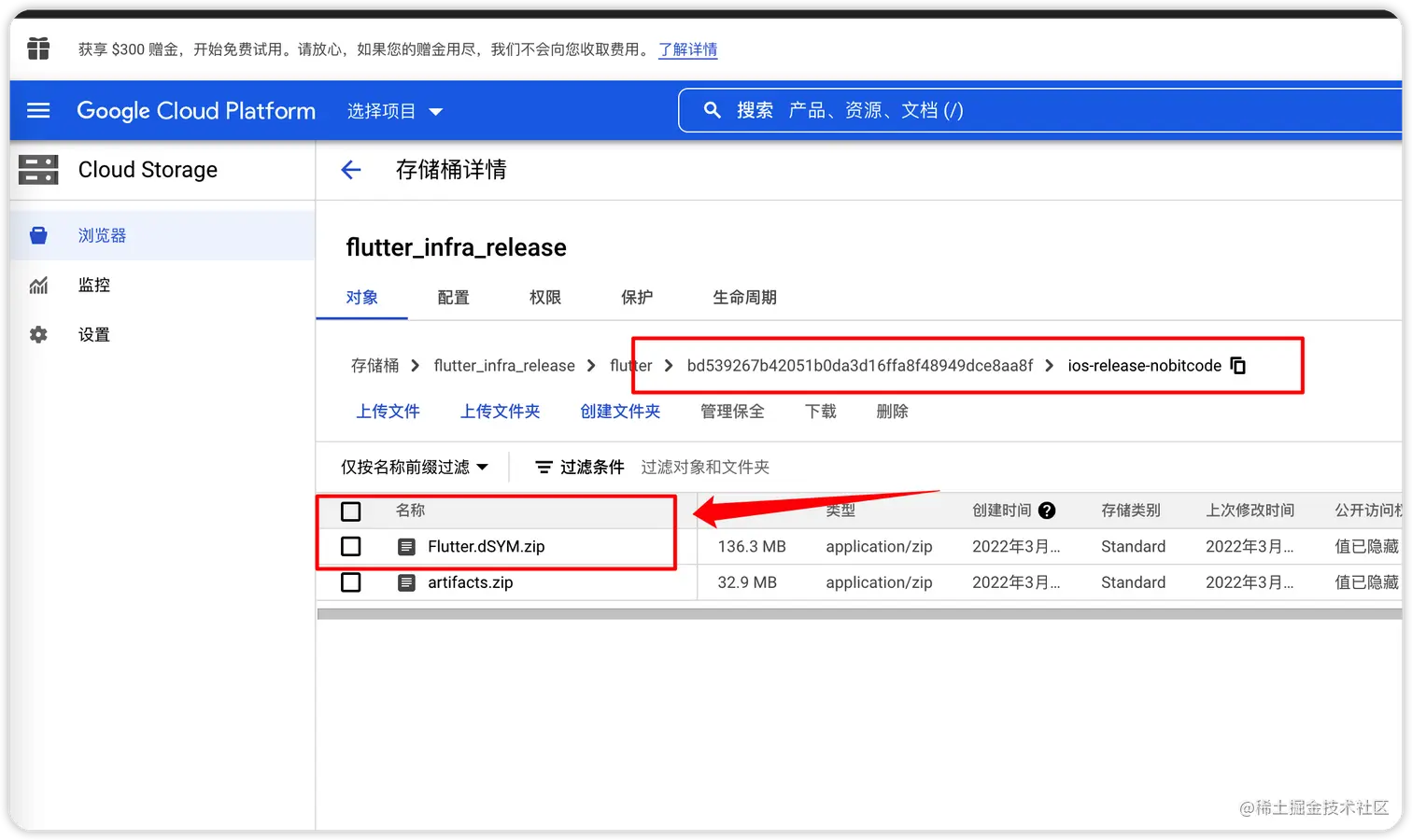The width and height of the screenshot is (1412, 840).
Task: Focus the 过滤对象和文件夹 filter input
Action: tap(705, 467)
